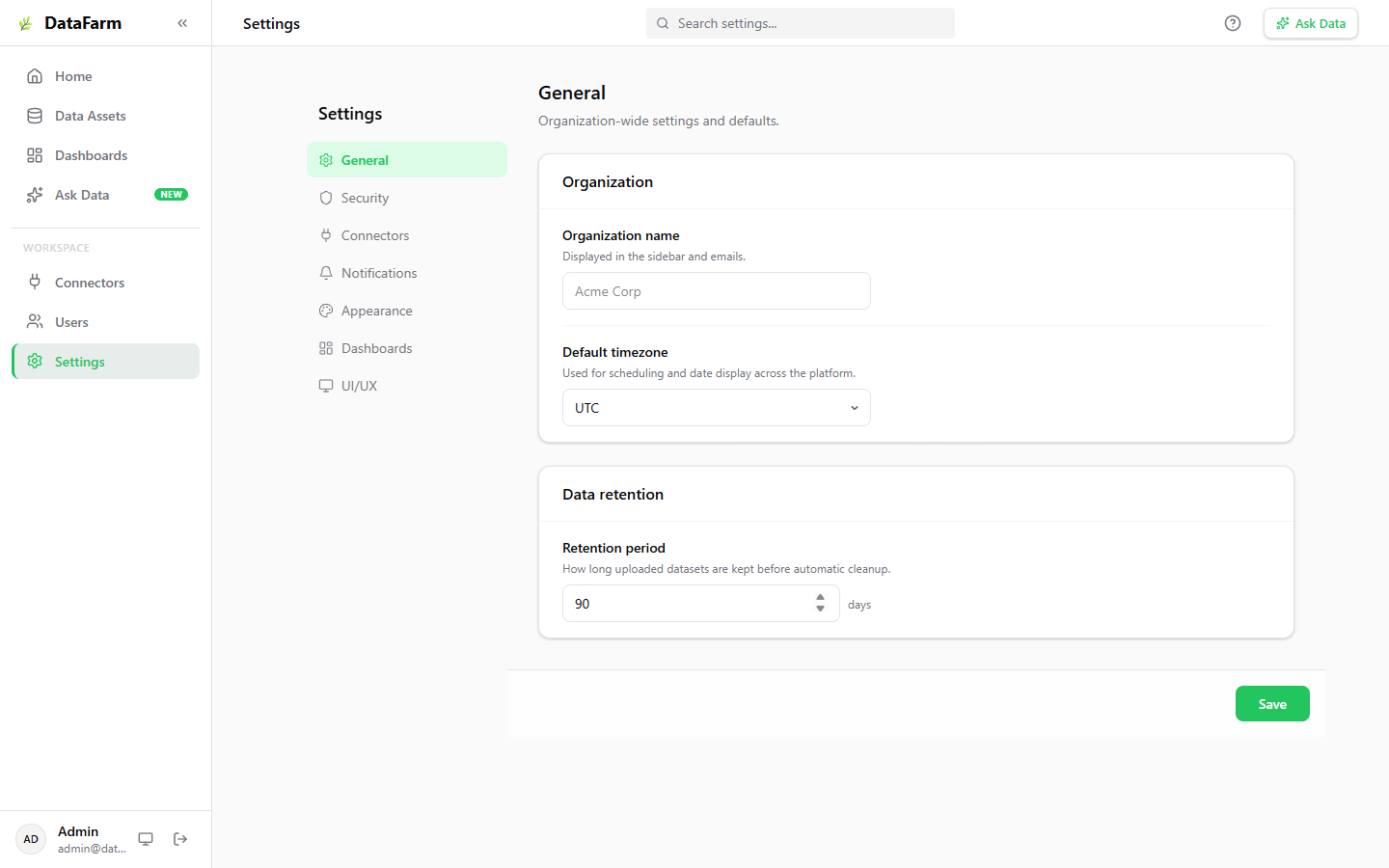Open Data Assets from the sidebar icon
Image resolution: width=1389 pixels, height=868 pixels.
pyautogui.click(x=34, y=115)
